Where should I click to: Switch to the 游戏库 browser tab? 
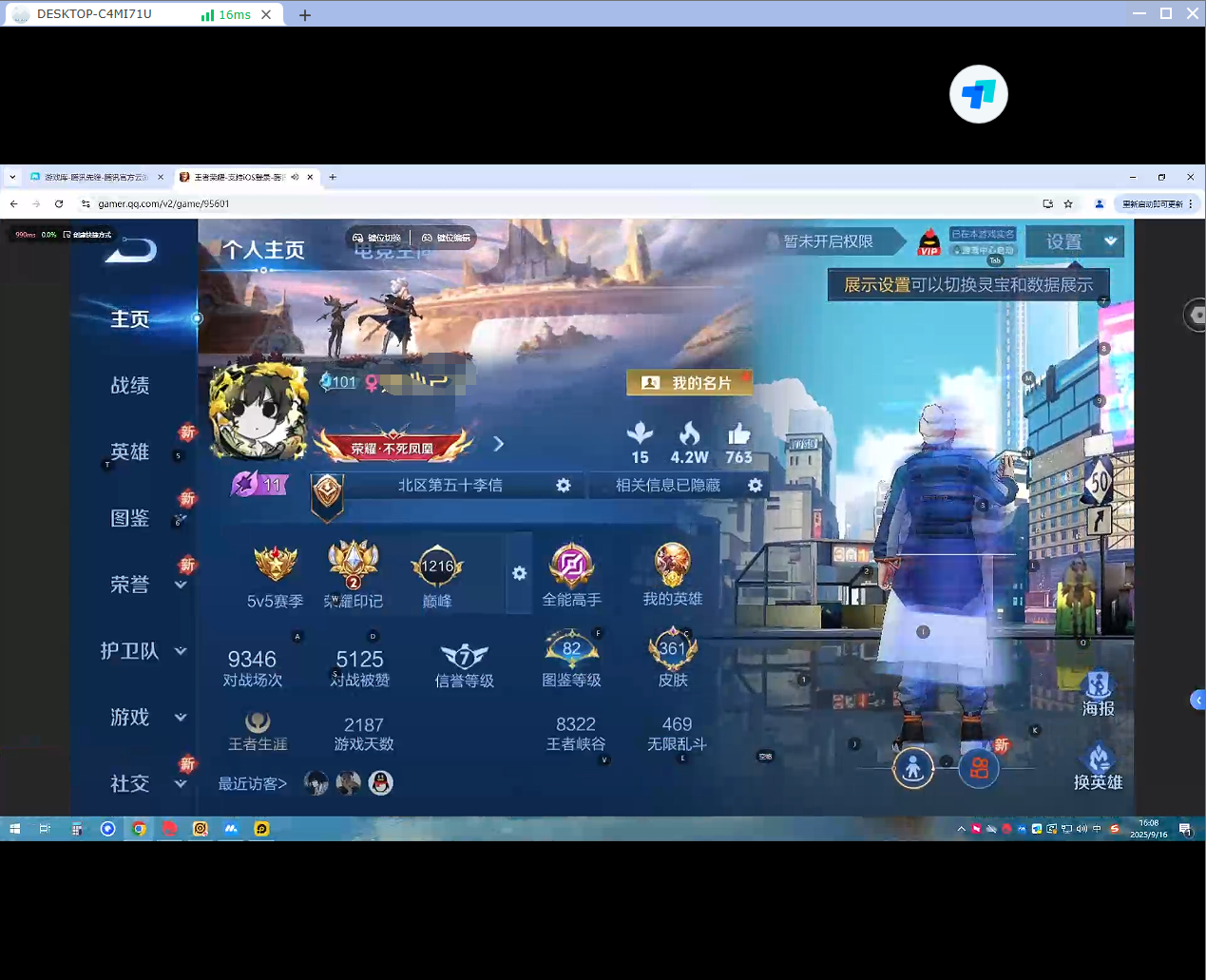click(95, 177)
